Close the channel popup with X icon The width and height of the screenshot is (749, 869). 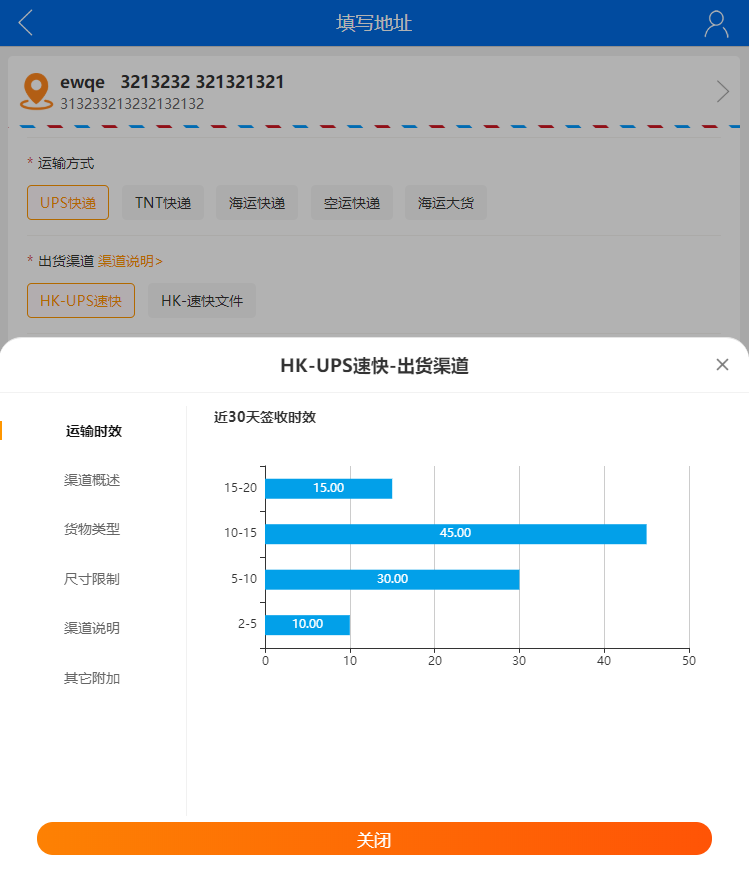[x=722, y=365]
